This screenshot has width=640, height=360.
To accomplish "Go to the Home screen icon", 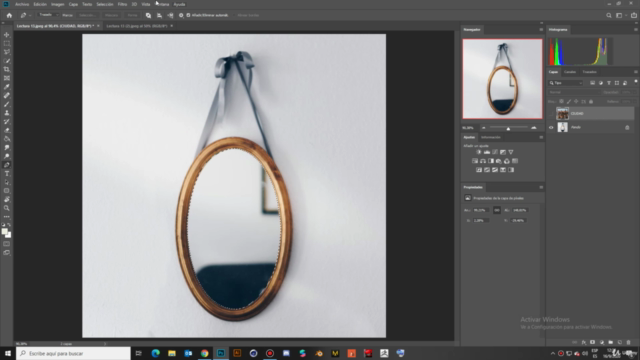I will (x=9, y=15).
